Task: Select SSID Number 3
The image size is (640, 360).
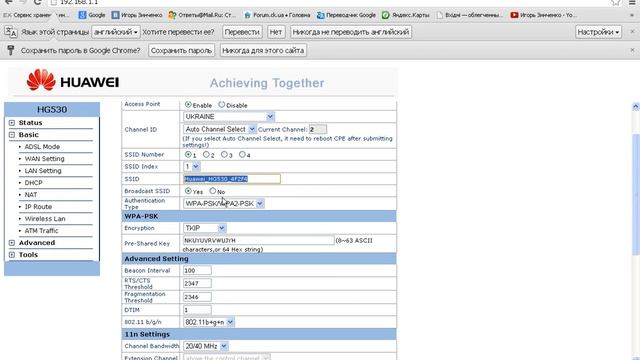Action: 224,155
